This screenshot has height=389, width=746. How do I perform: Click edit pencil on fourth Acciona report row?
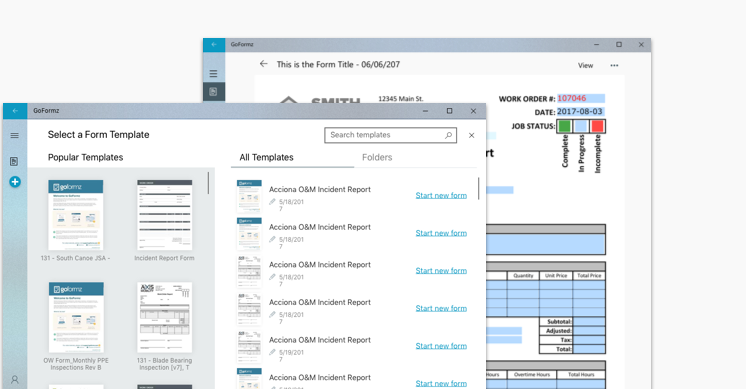pyautogui.click(x=272, y=314)
